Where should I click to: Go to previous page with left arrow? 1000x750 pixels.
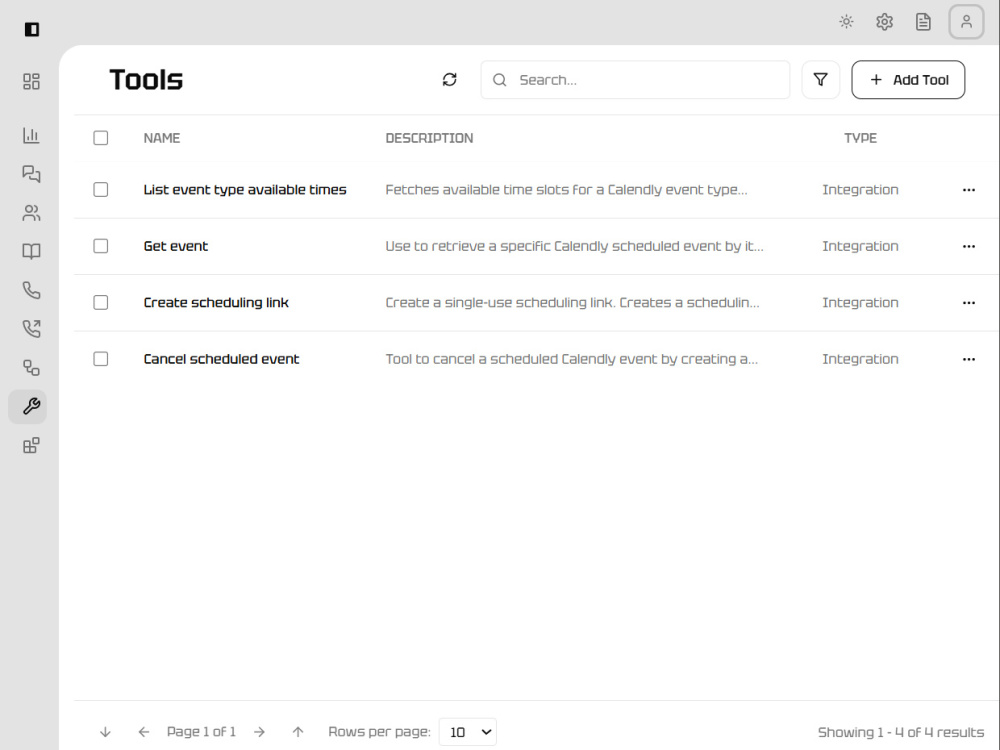click(143, 732)
